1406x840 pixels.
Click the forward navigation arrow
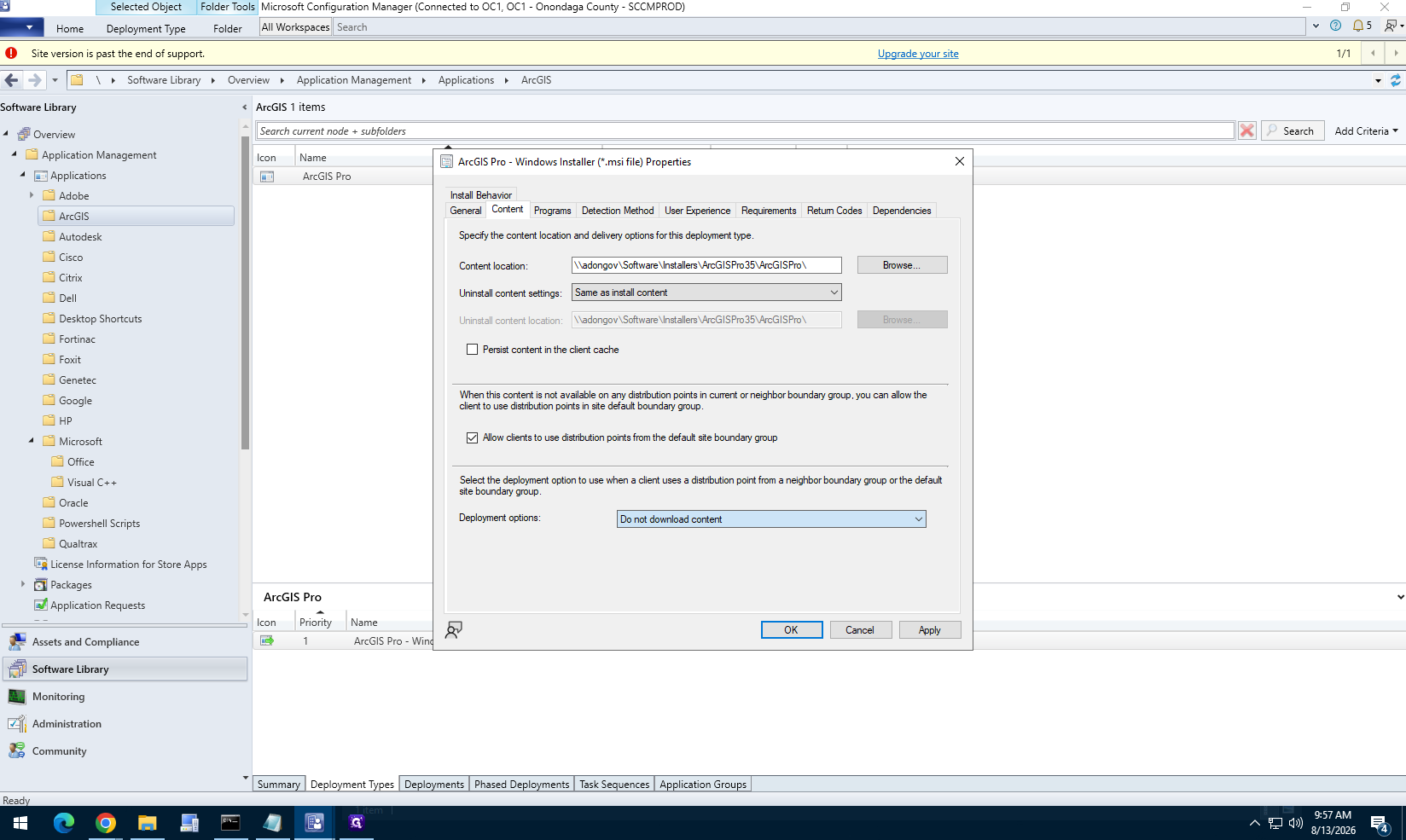point(34,80)
